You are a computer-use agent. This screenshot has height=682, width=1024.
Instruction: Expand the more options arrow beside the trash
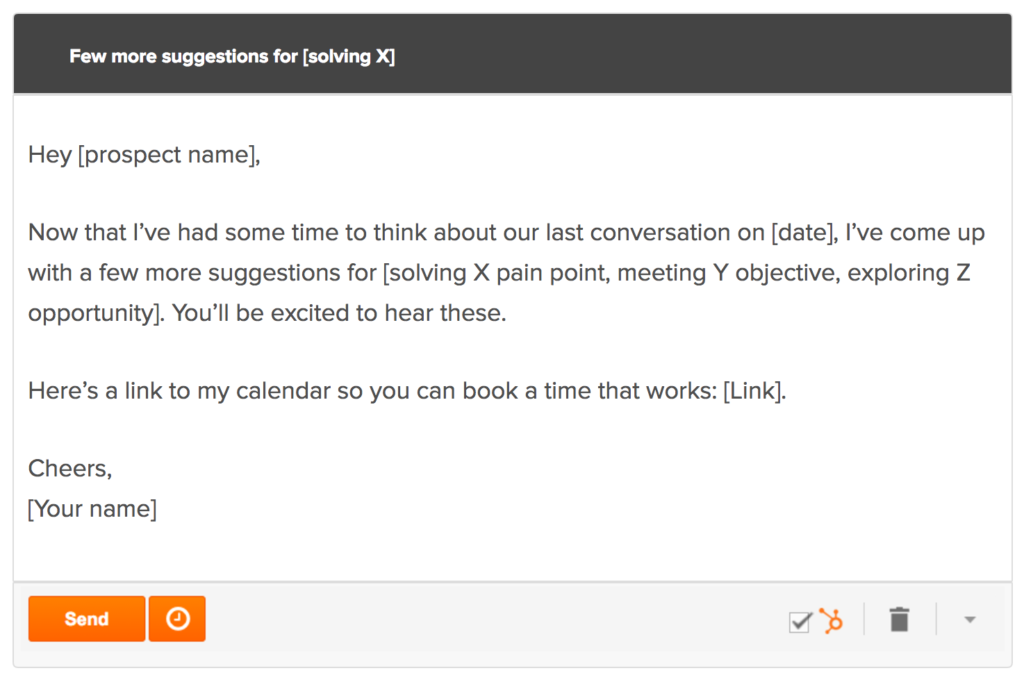click(970, 619)
